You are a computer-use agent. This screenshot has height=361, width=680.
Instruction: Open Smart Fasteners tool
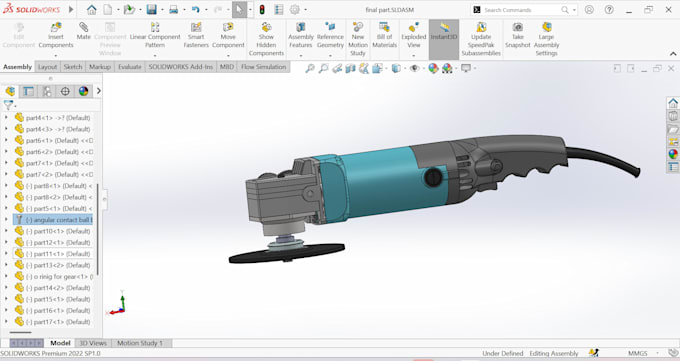click(196, 28)
